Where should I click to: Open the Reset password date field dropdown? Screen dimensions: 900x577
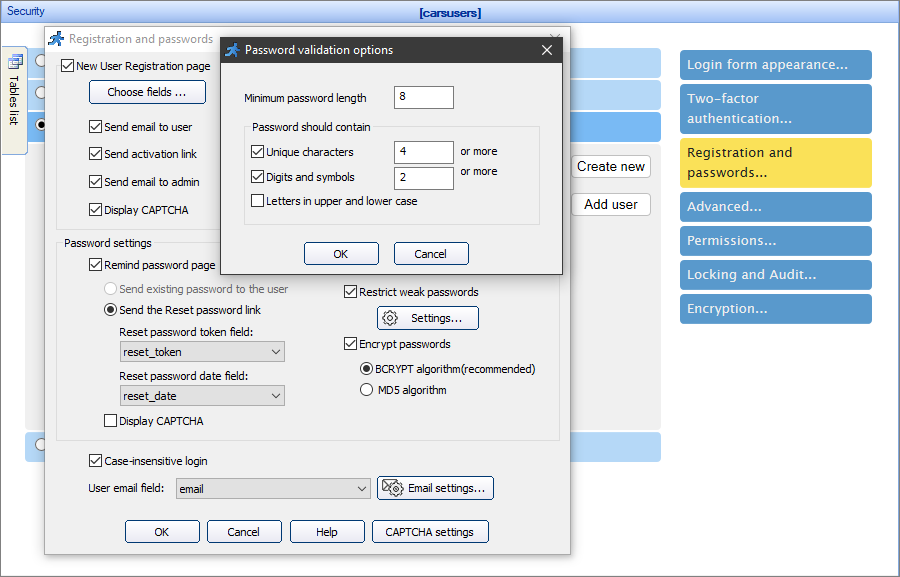(274, 396)
